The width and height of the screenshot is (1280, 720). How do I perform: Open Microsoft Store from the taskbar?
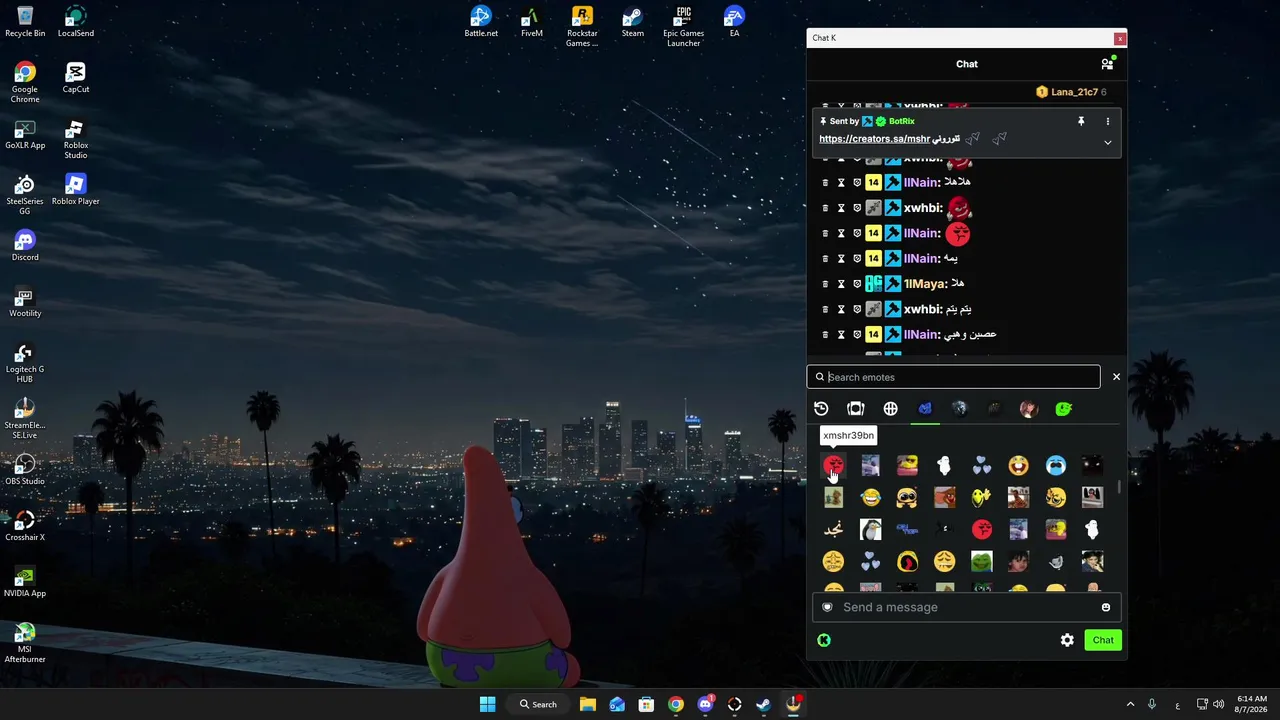pyautogui.click(x=646, y=704)
